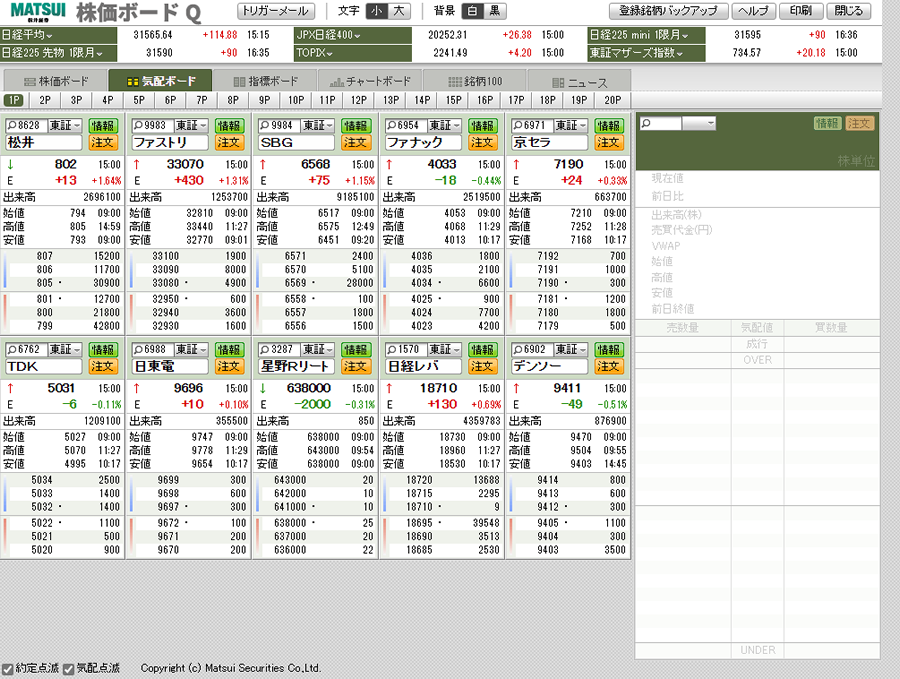The height and width of the screenshot is (679, 900).
Task: Toggle the 約定点滅 checkbox
Action: point(7,669)
